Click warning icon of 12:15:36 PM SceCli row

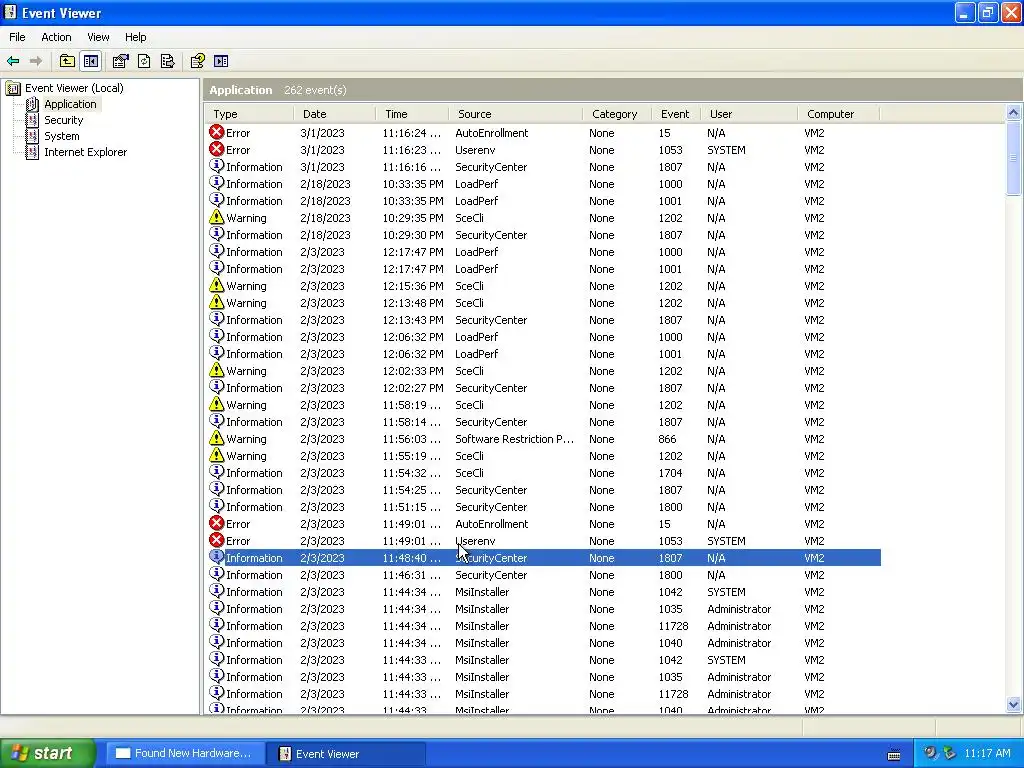(x=216, y=285)
